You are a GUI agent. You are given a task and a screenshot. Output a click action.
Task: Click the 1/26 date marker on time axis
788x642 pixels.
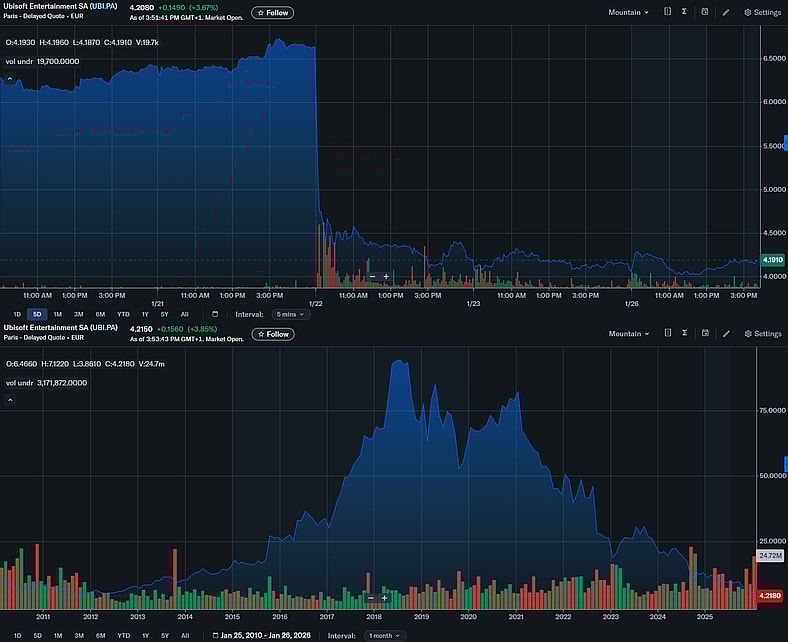(631, 304)
